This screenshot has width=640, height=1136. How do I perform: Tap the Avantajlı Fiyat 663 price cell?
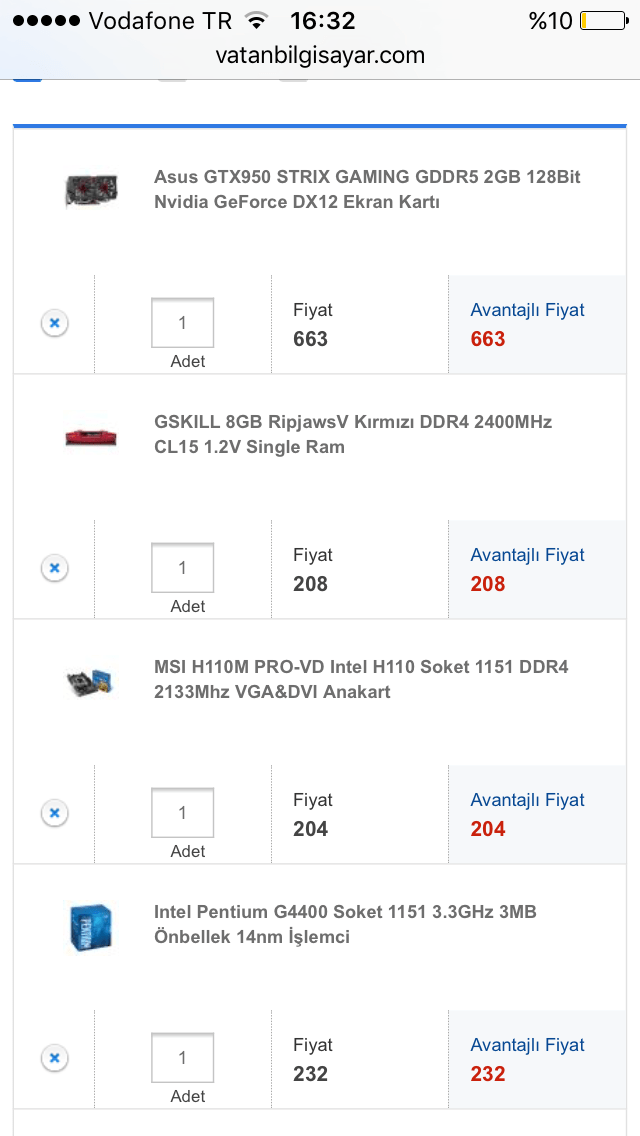tap(537, 325)
